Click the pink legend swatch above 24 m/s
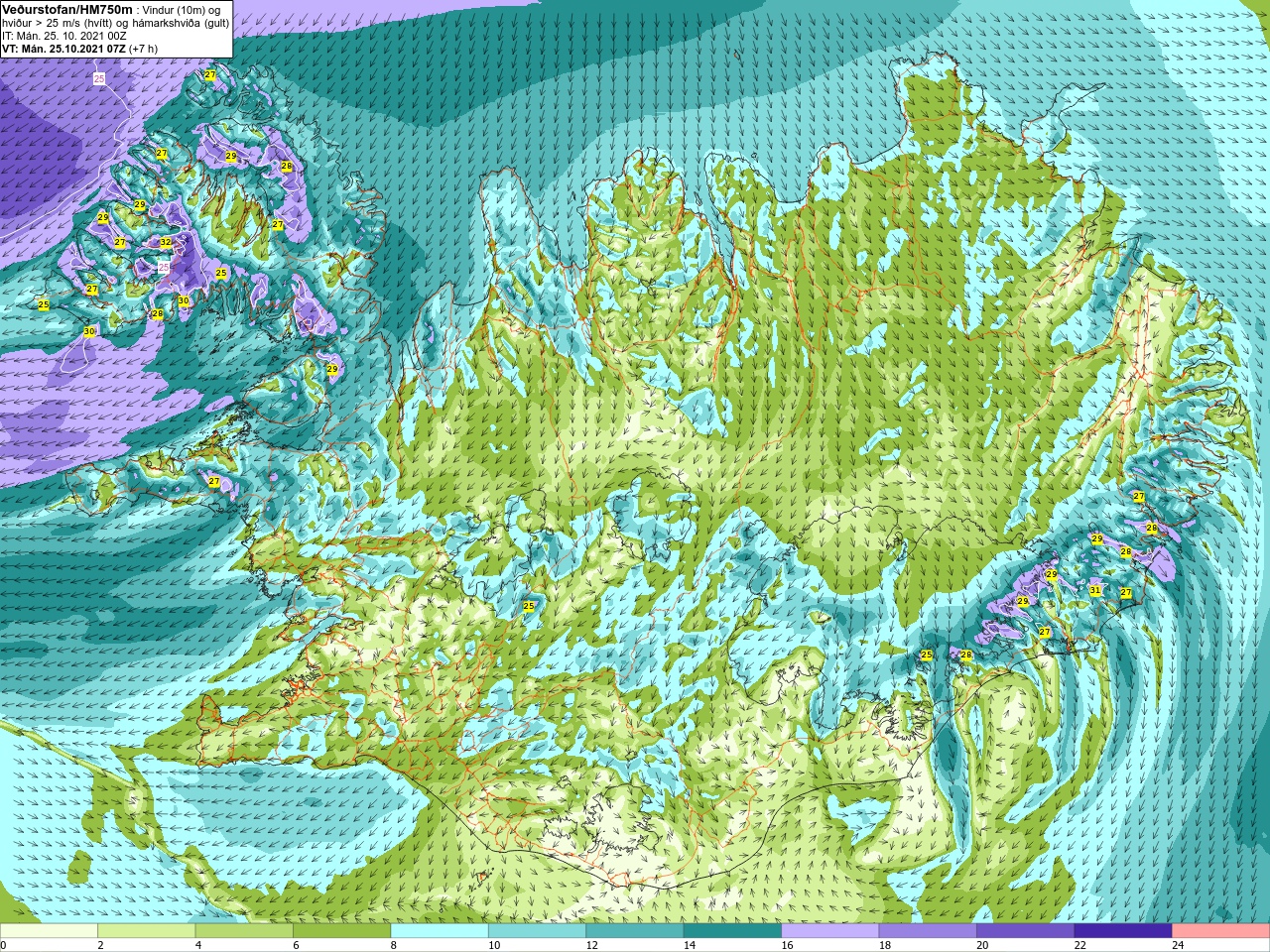 1221,931
